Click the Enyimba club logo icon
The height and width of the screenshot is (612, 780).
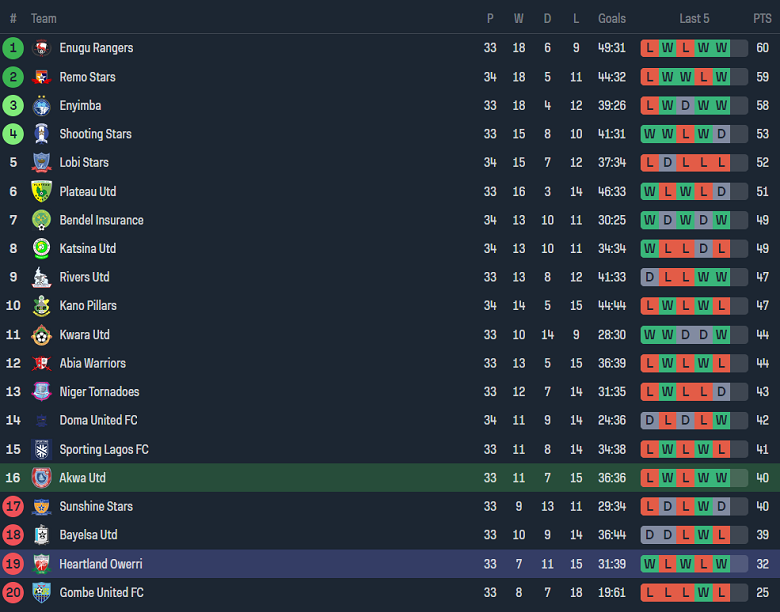click(x=41, y=106)
